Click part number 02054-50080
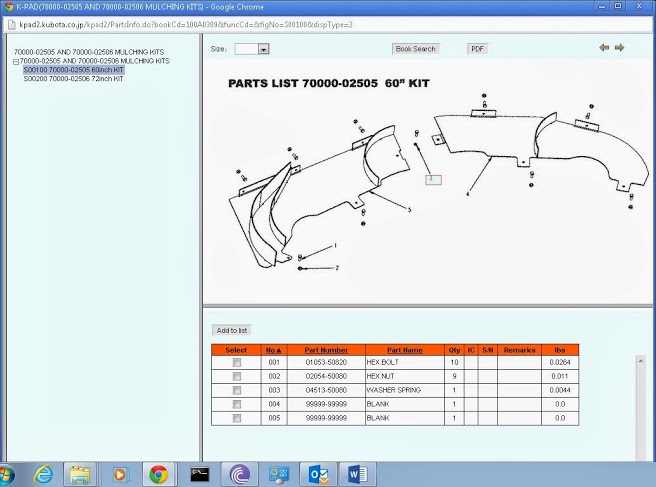The image size is (656, 487). (x=326, y=376)
